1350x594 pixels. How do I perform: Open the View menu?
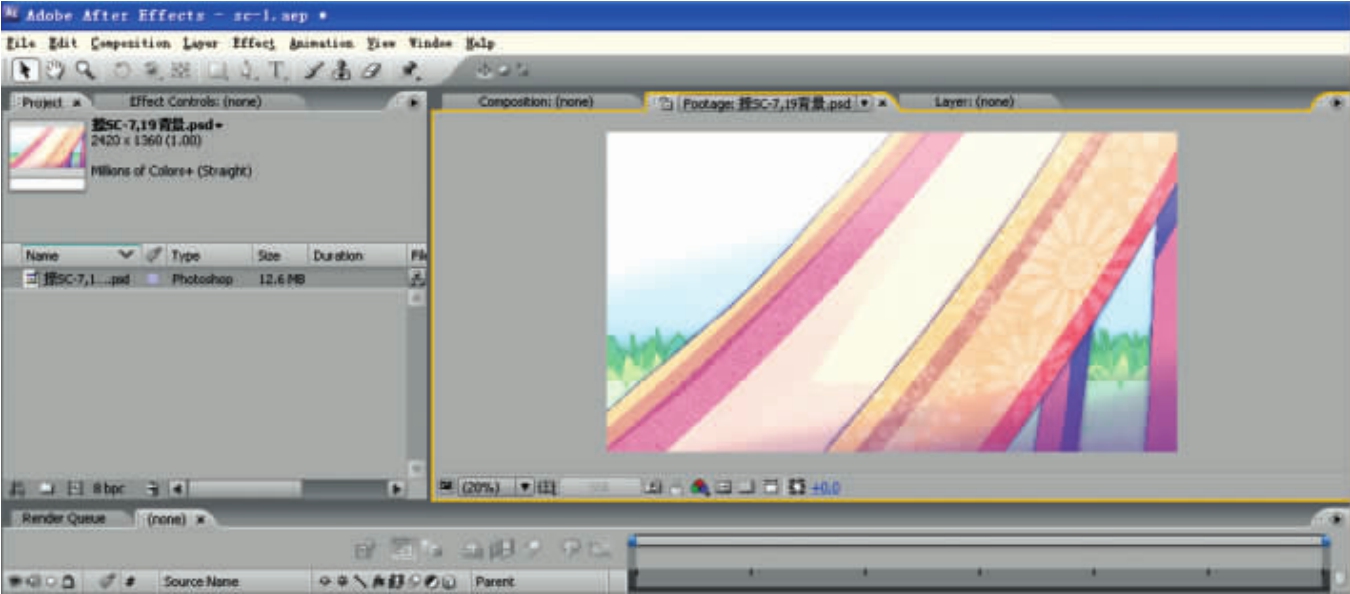[381, 44]
